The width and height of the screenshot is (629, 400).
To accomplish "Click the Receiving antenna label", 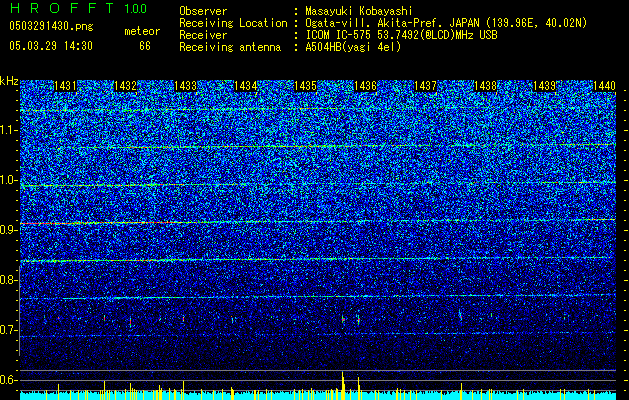I will [230, 47].
